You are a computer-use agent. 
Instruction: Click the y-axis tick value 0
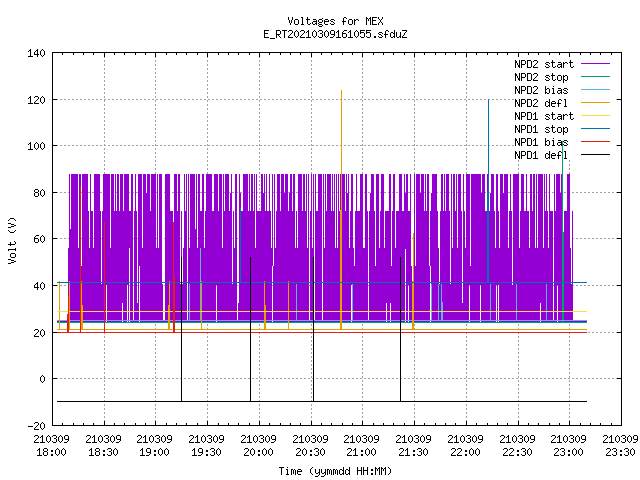[x=42, y=379]
